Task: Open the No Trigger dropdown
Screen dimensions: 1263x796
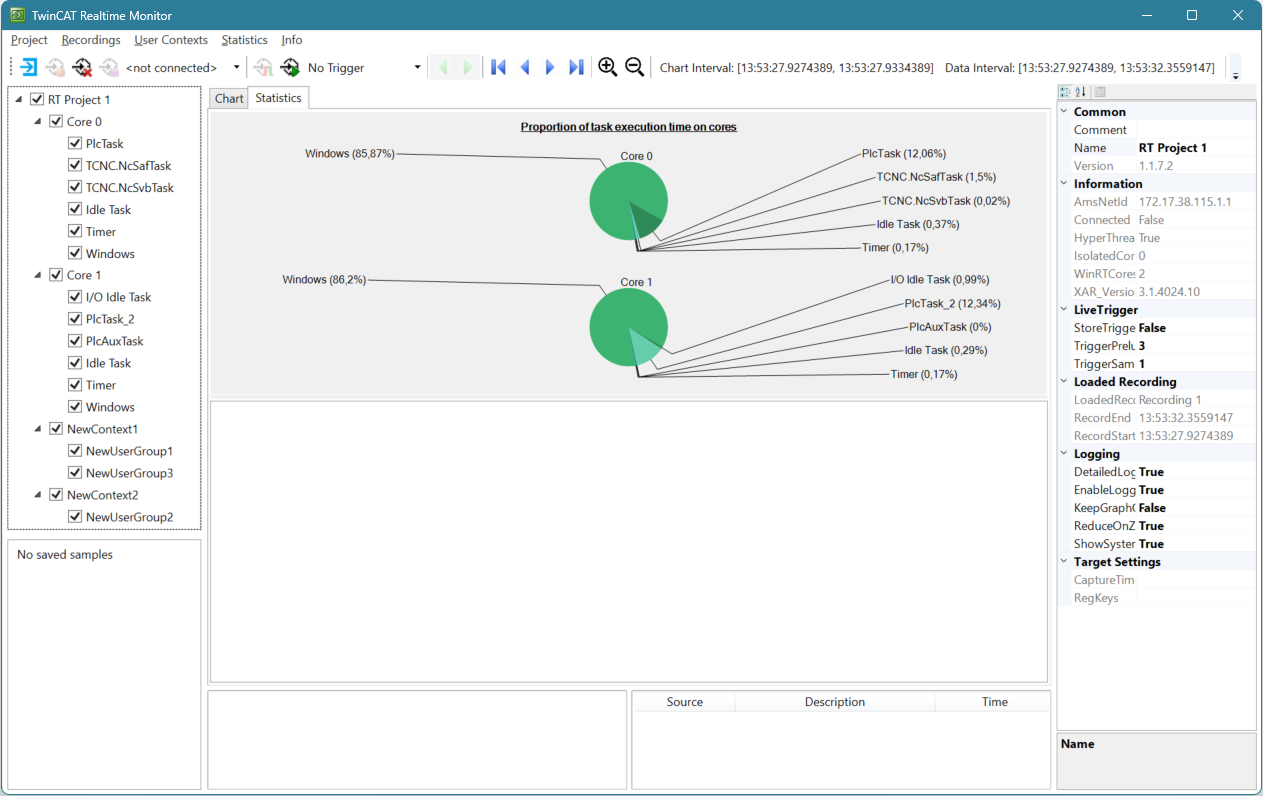Action: [x=417, y=68]
